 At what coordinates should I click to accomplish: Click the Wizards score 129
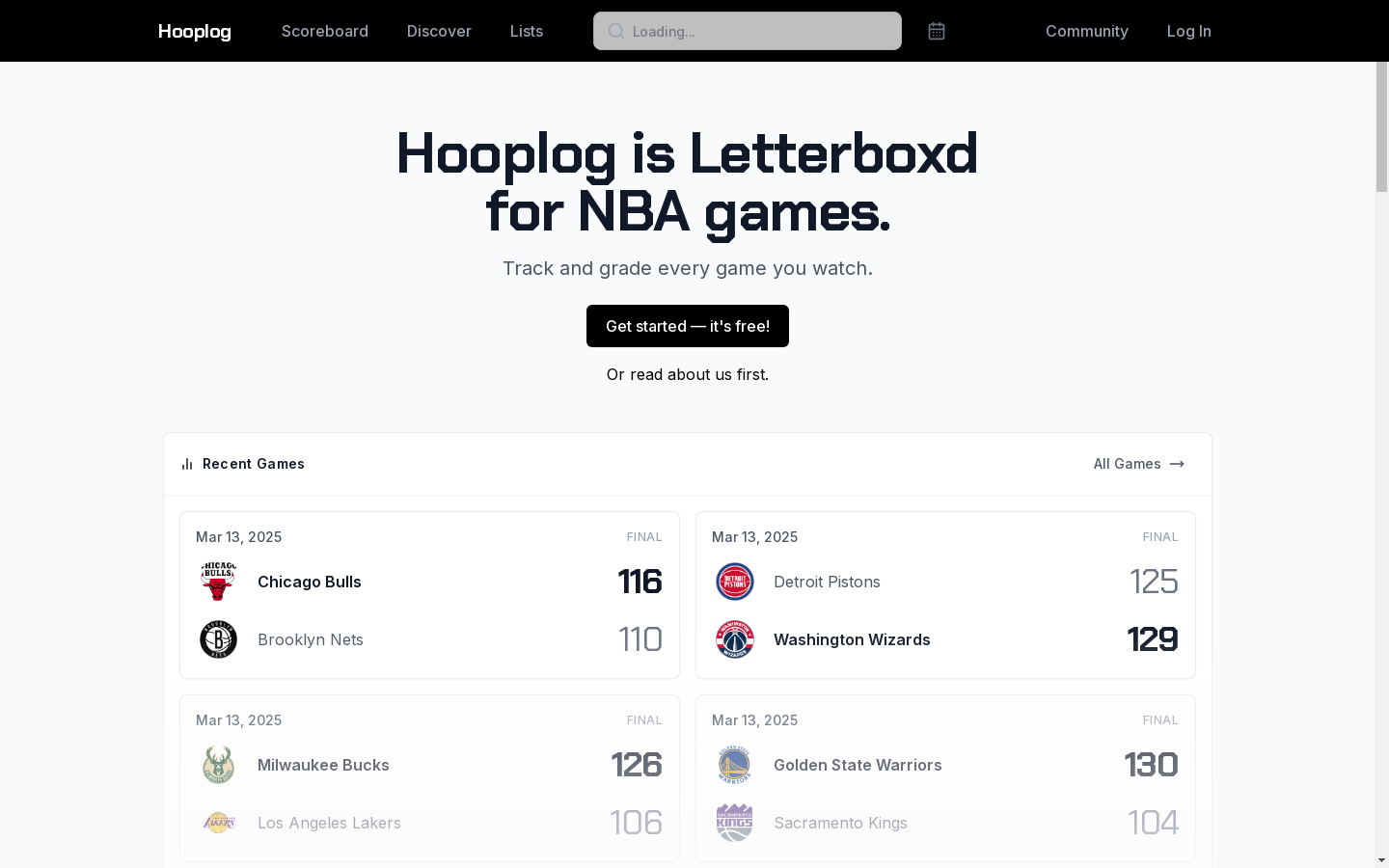tap(1153, 639)
